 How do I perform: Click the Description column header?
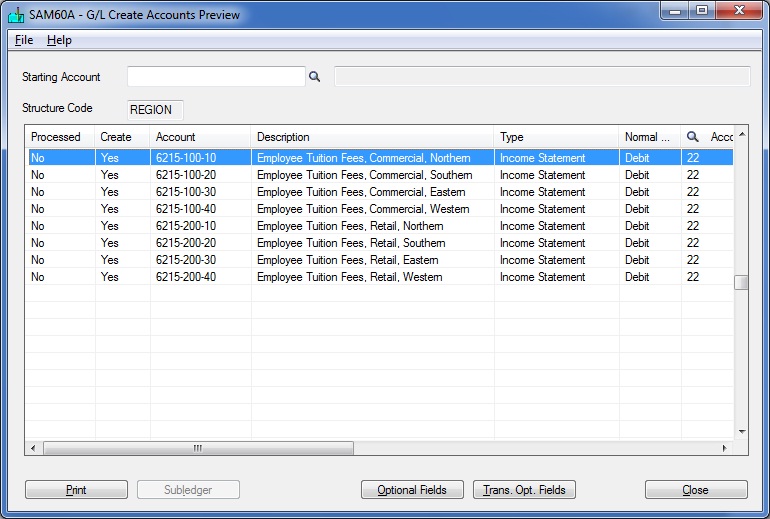pyautogui.click(x=372, y=137)
